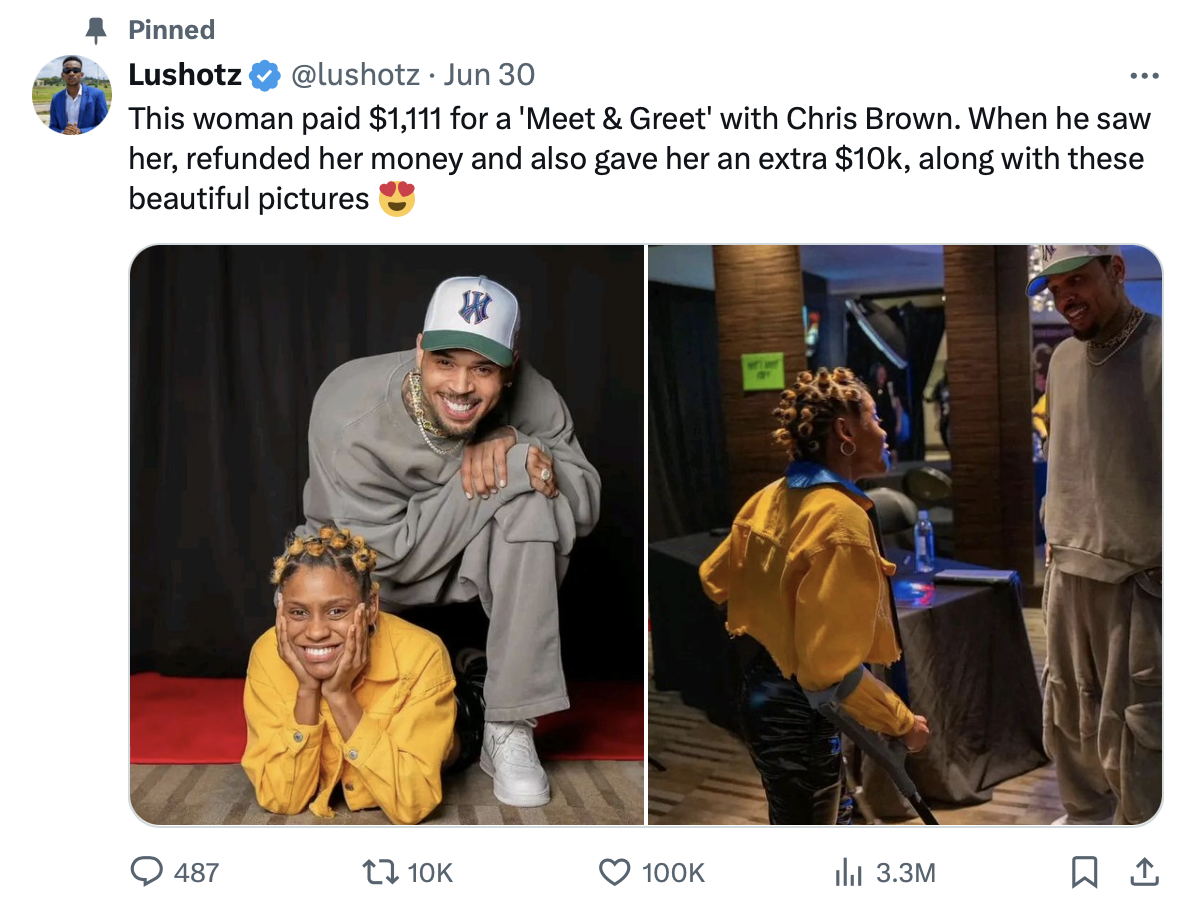The image size is (1188, 912).
Task: Click the 487 replies count
Action: pyautogui.click(x=196, y=873)
